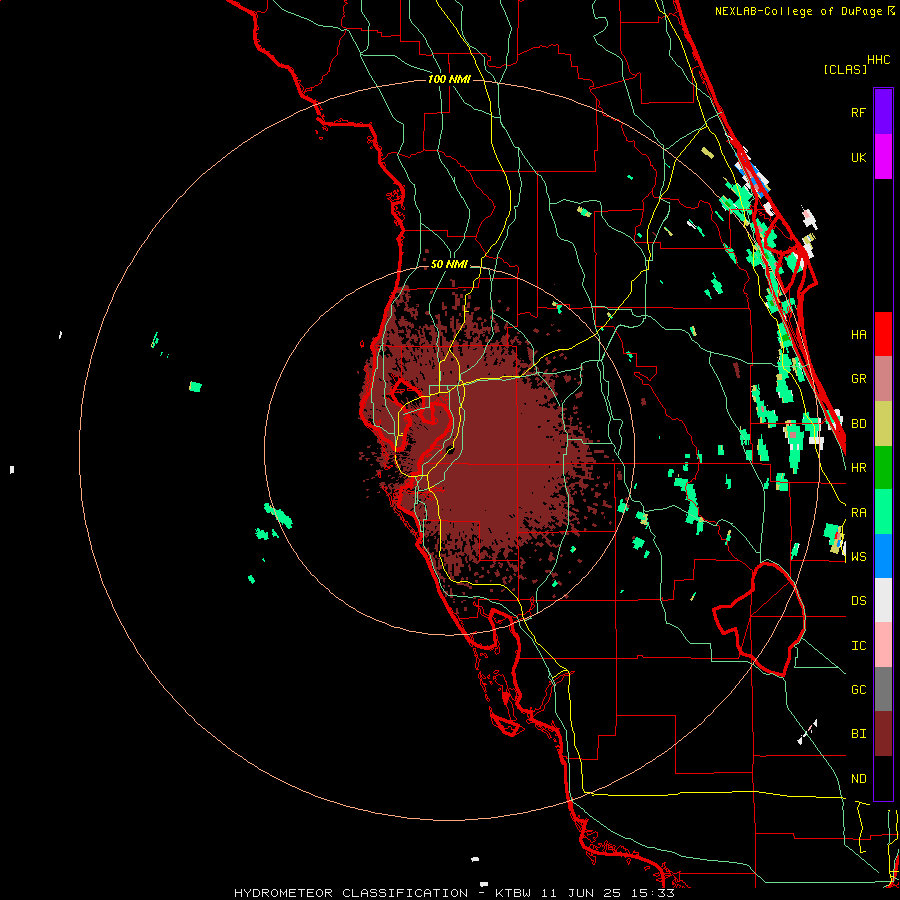The image size is (900, 900).
Task: Click the NEXLAB-College of DuPage text
Action: (798, 11)
